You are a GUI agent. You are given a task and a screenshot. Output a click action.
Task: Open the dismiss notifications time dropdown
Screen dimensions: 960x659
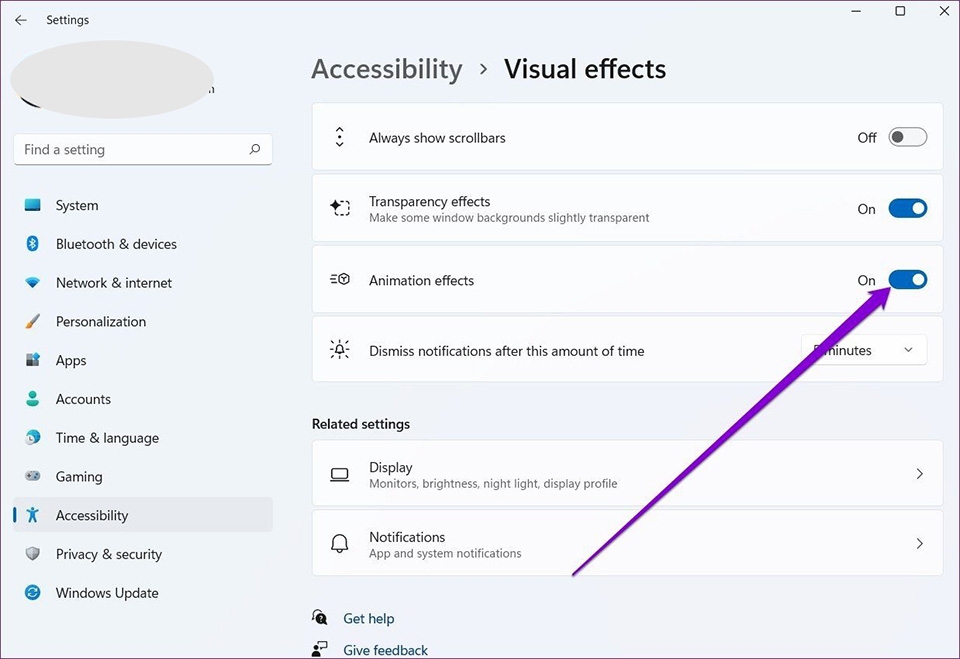864,351
